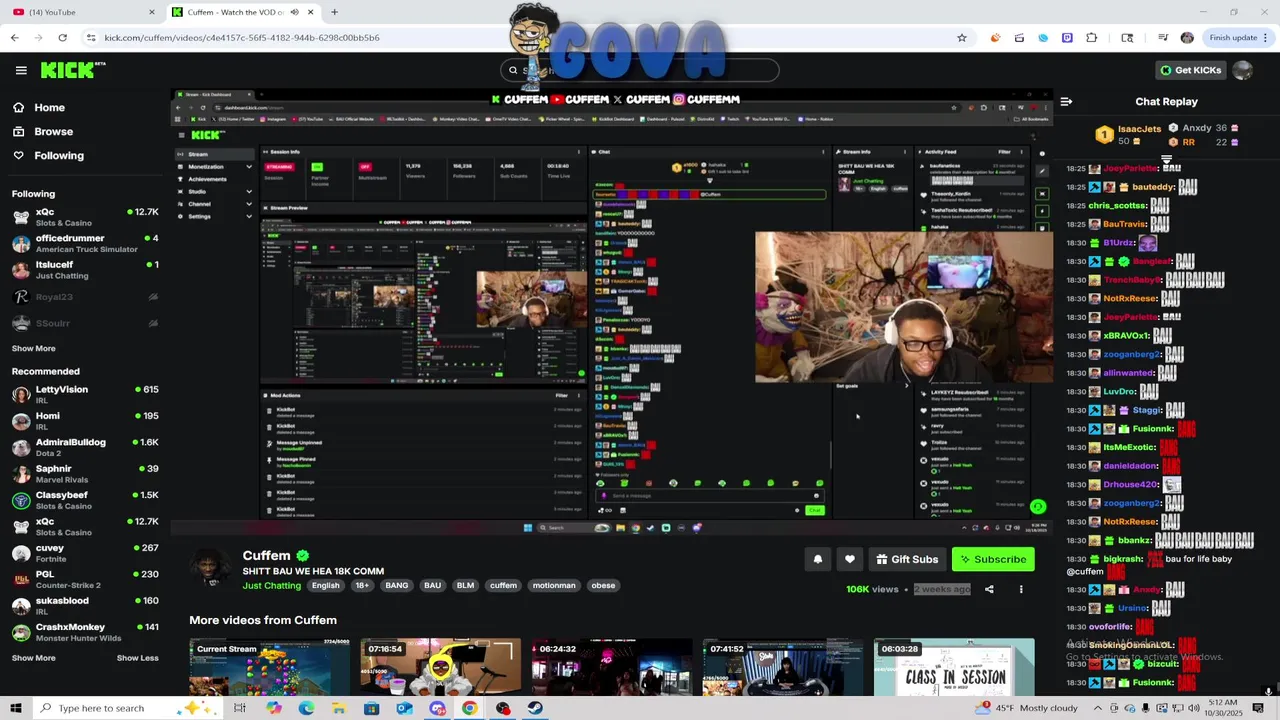This screenshot has width=1280, height=720.
Task: Click the Windows taskbar search box
Action: click(128, 708)
